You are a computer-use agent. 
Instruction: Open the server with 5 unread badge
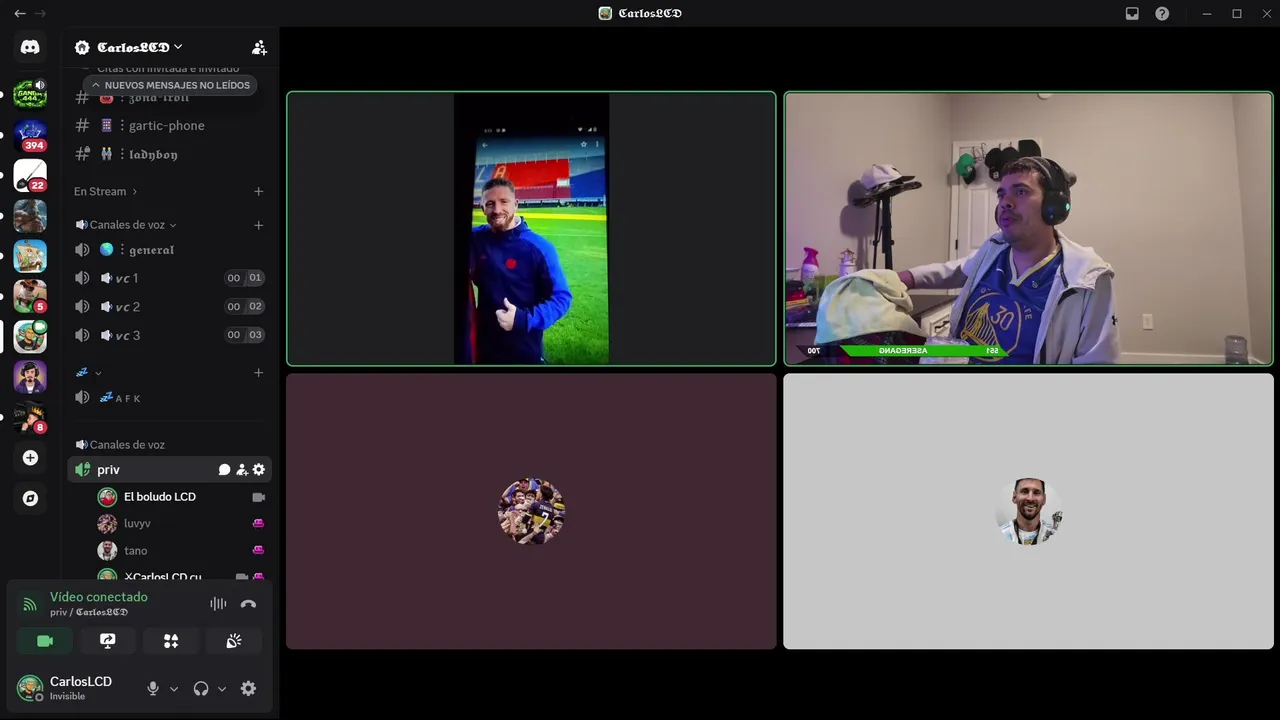[30, 296]
